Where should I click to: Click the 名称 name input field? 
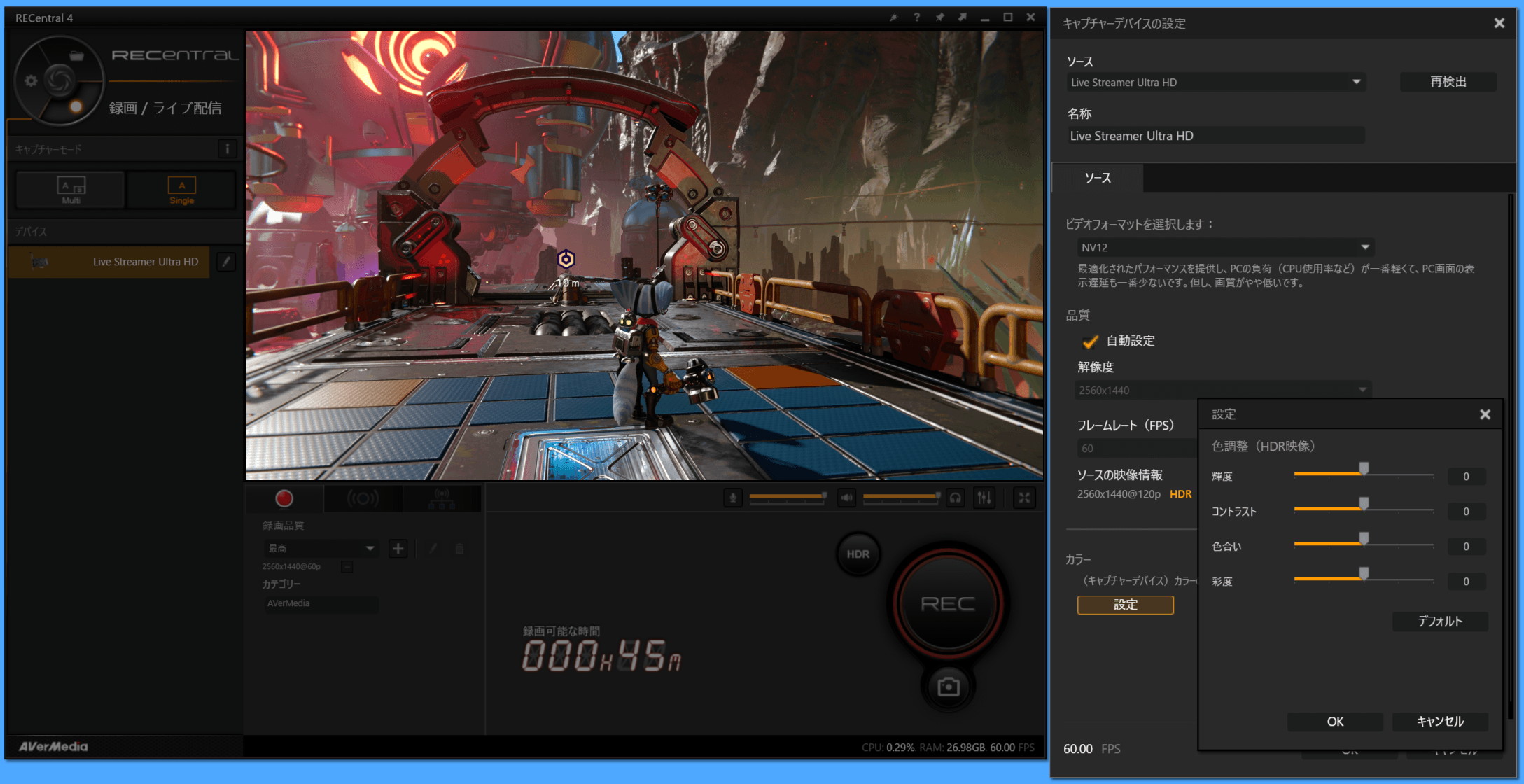pyautogui.click(x=1216, y=136)
